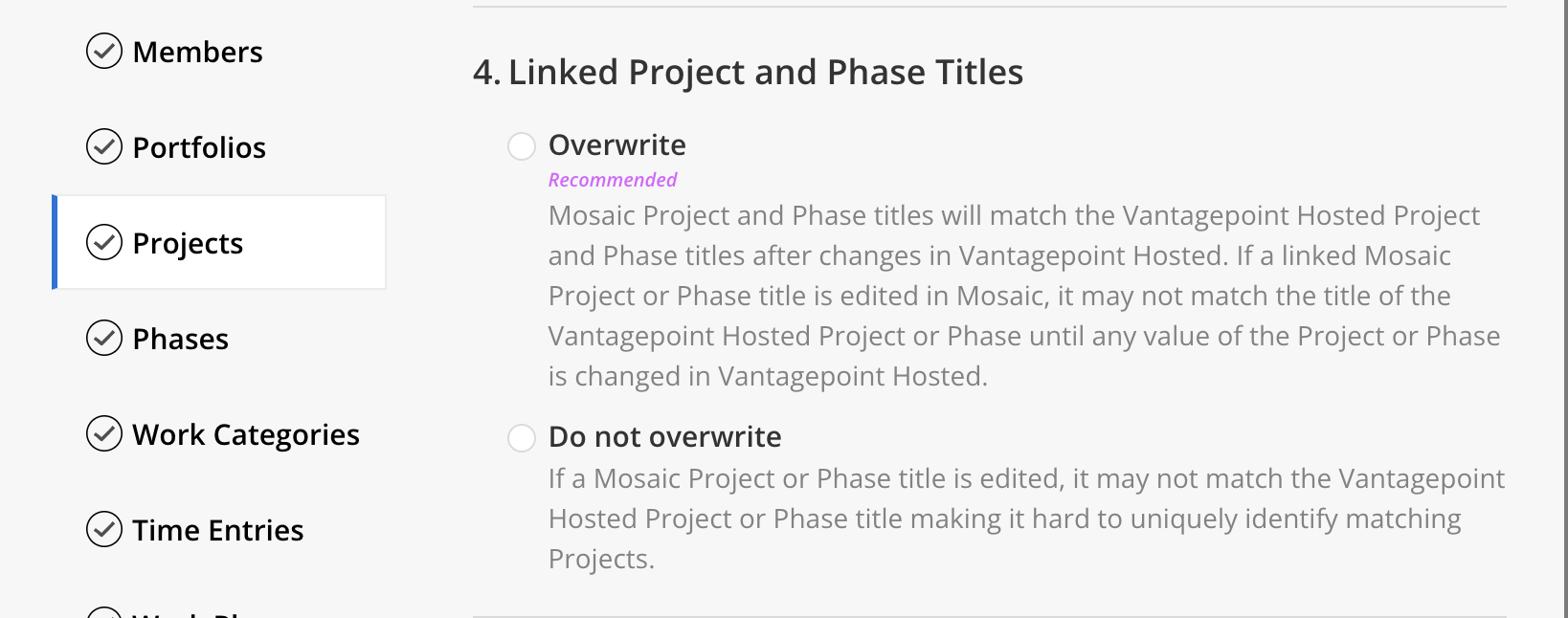1568x618 pixels.
Task: Click the checkmark icon beside Time Entries
Action: (104, 529)
